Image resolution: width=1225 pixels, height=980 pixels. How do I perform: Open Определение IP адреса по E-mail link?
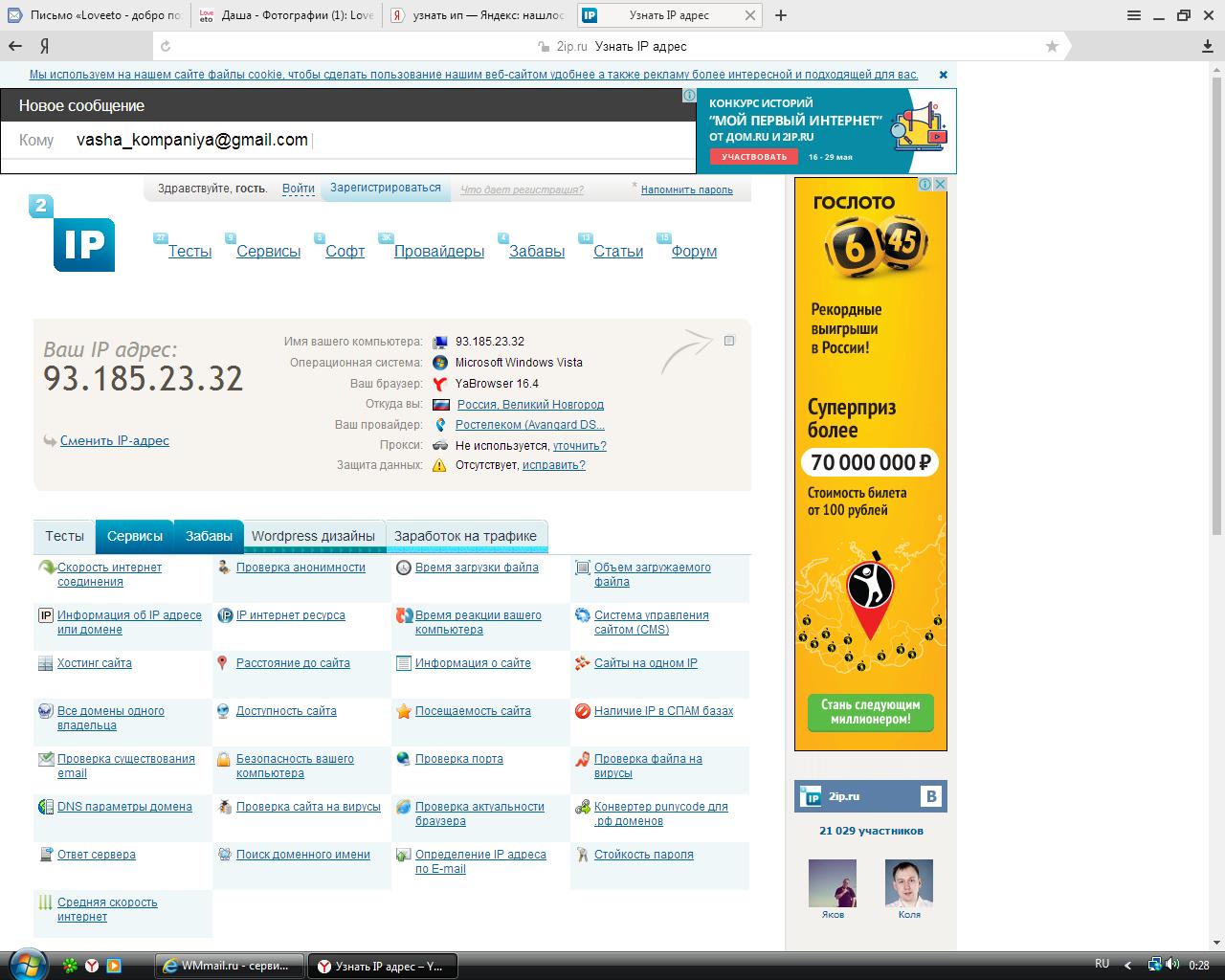point(480,861)
